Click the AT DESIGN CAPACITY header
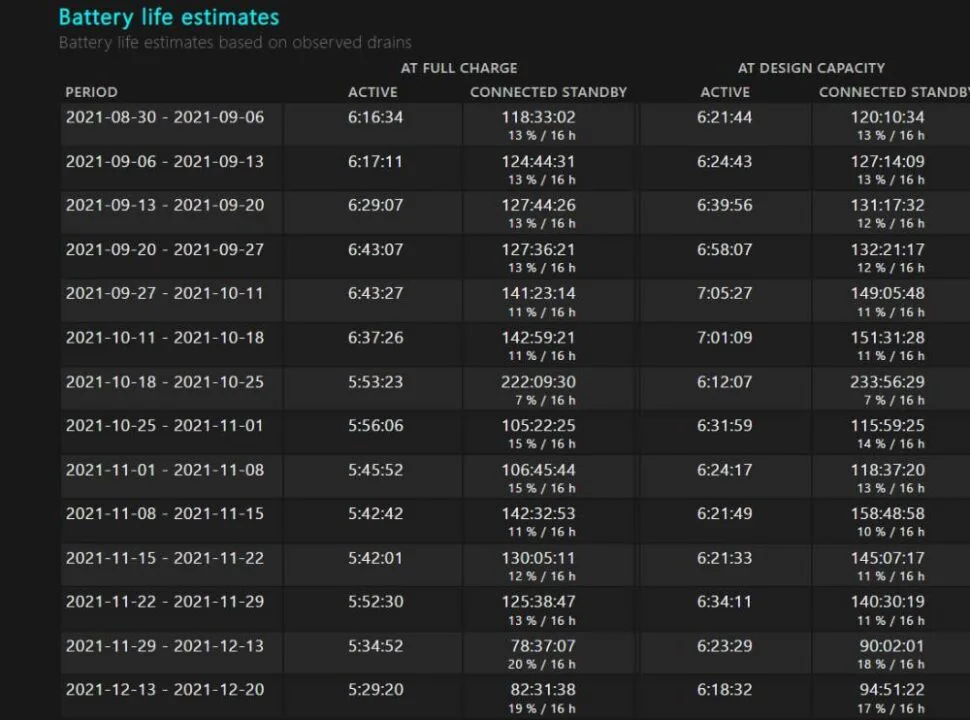970x720 pixels. [x=811, y=68]
